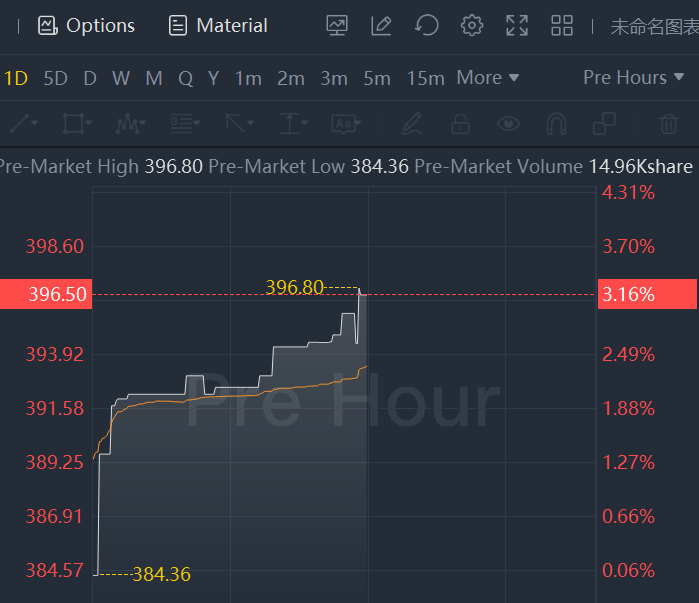Enter fullscreen chart mode
This screenshot has height=603, width=699.
(x=517, y=26)
